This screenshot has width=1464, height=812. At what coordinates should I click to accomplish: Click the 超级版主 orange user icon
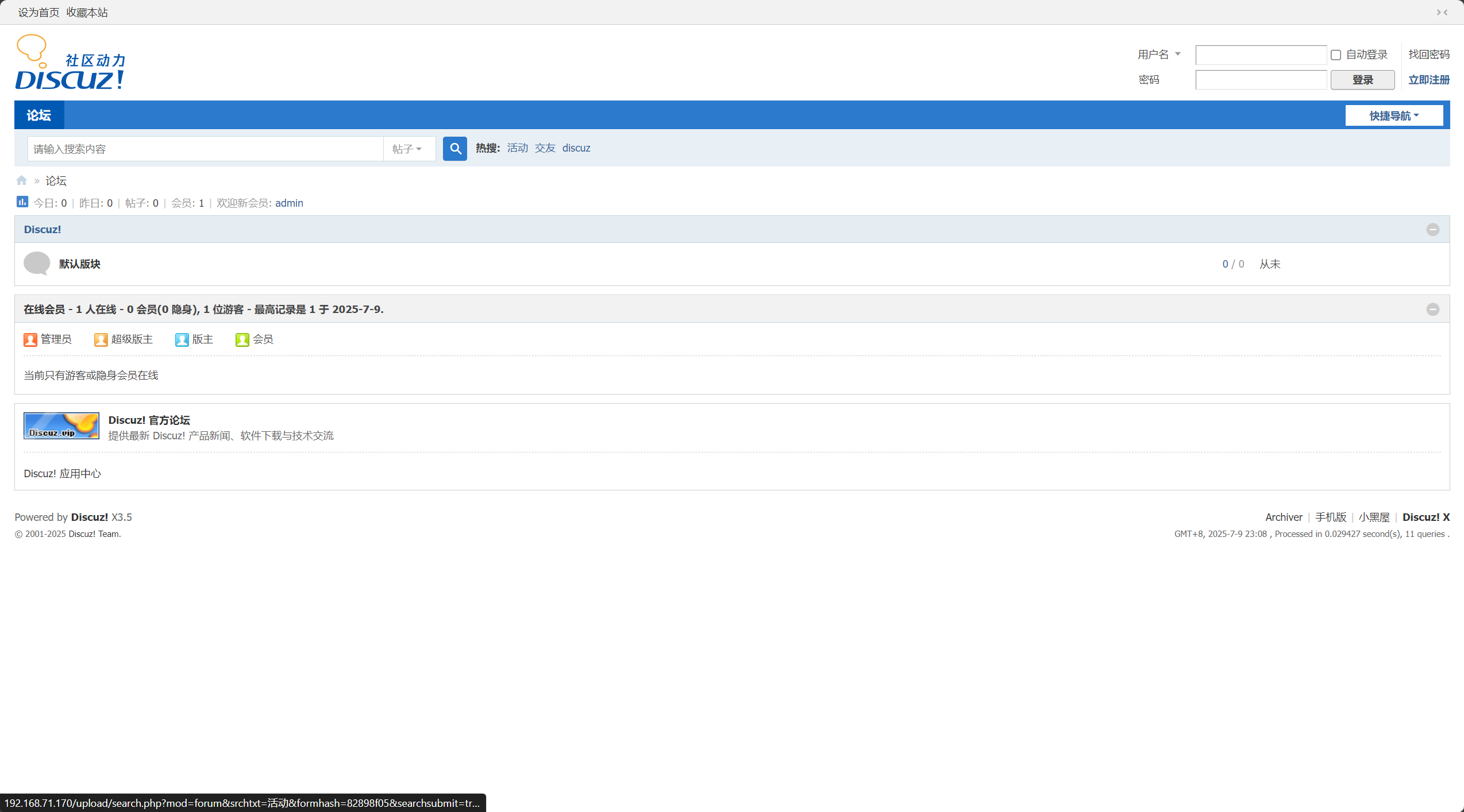101,340
